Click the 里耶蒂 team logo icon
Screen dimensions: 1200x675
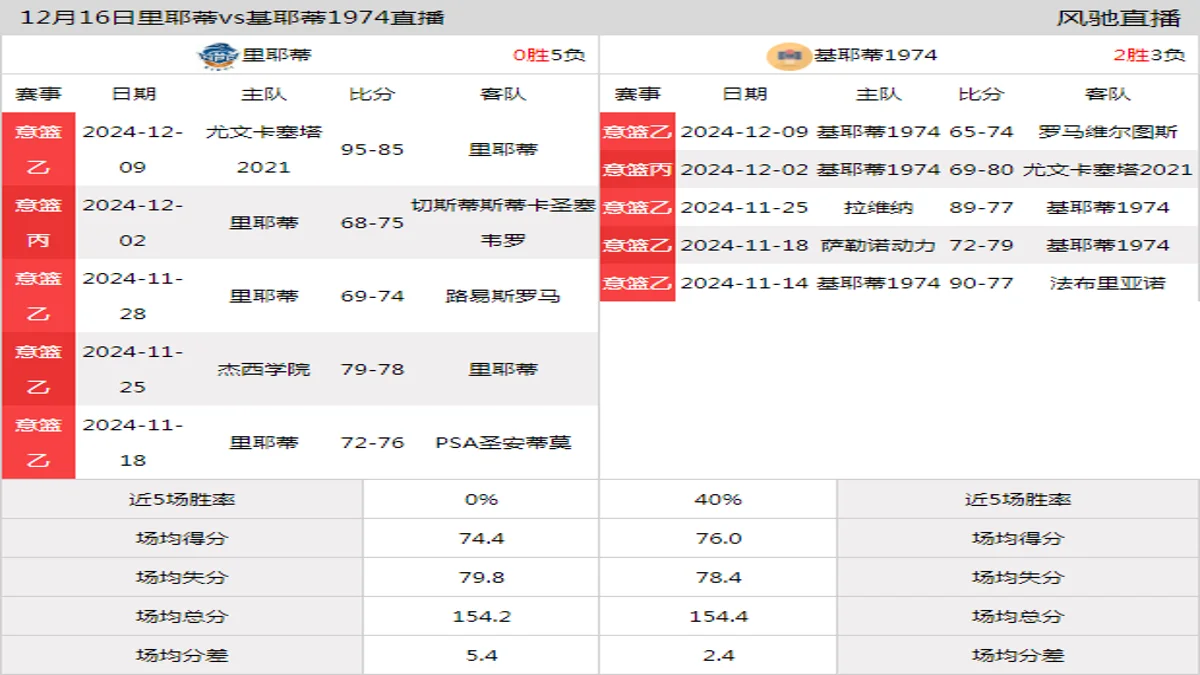click(x=219, y=55)
